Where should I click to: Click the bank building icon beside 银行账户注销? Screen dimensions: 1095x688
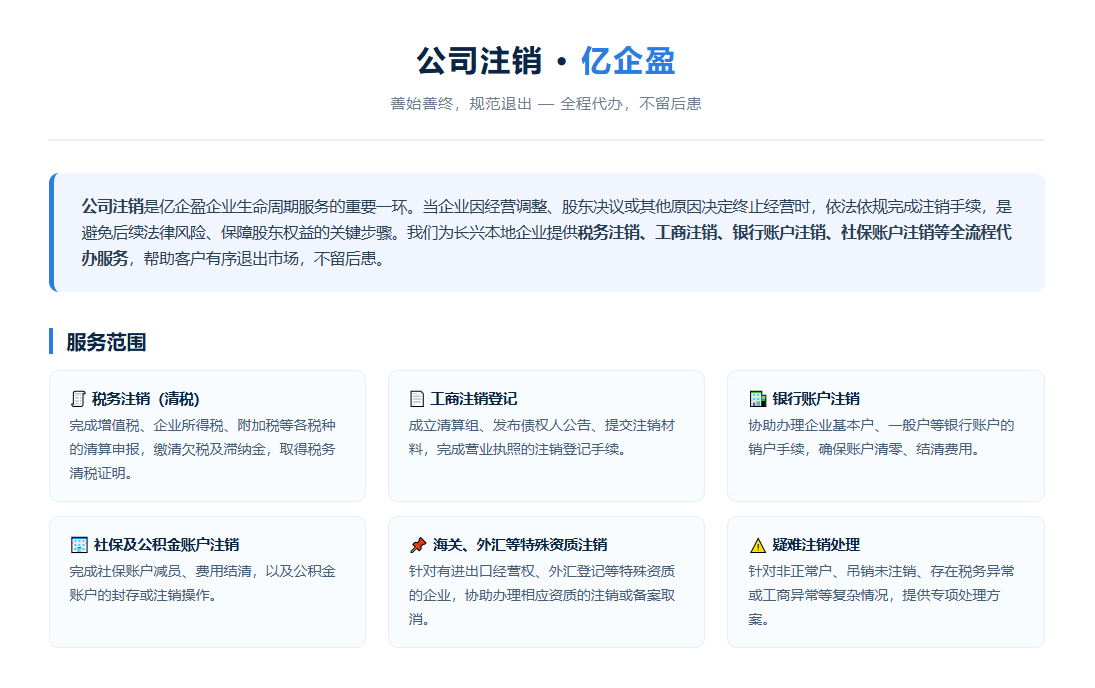pos(758,399)
